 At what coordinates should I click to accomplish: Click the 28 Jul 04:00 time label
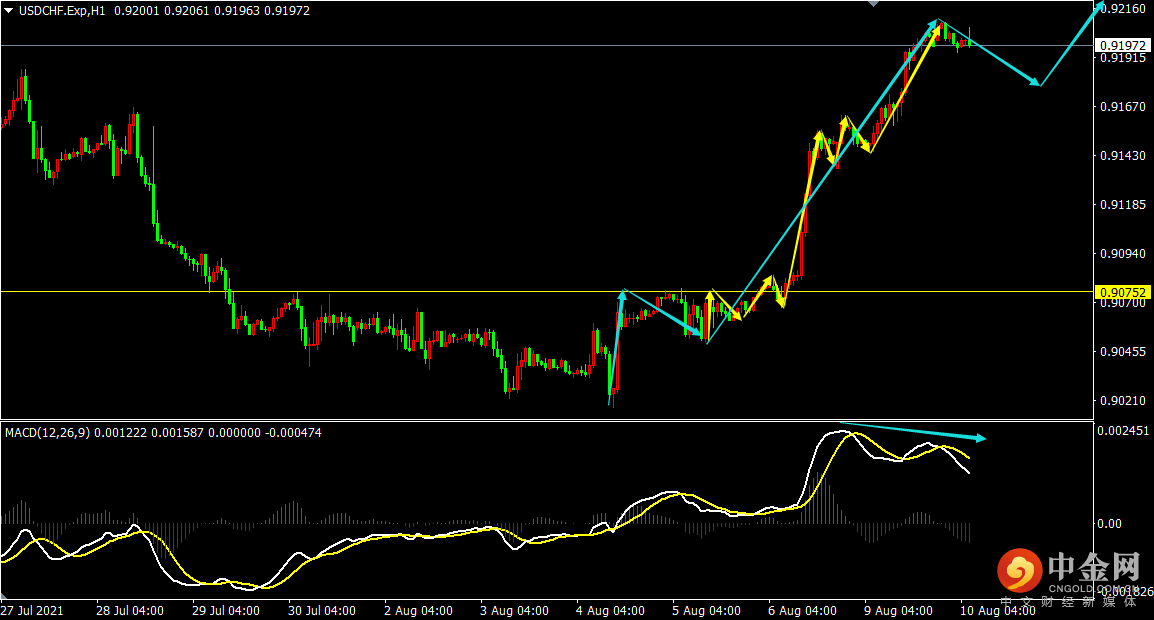pyautogui.click(x=130, y=610)
